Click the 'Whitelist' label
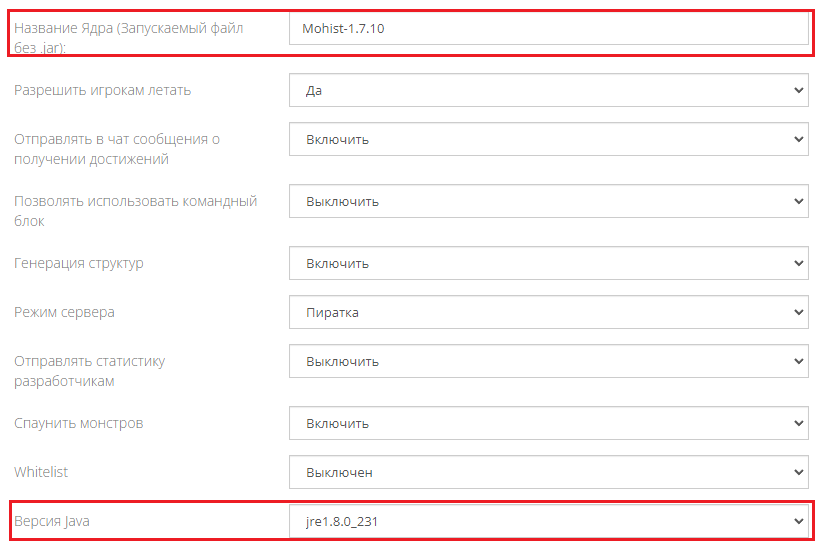815x542 pixels. coord(41,472)
